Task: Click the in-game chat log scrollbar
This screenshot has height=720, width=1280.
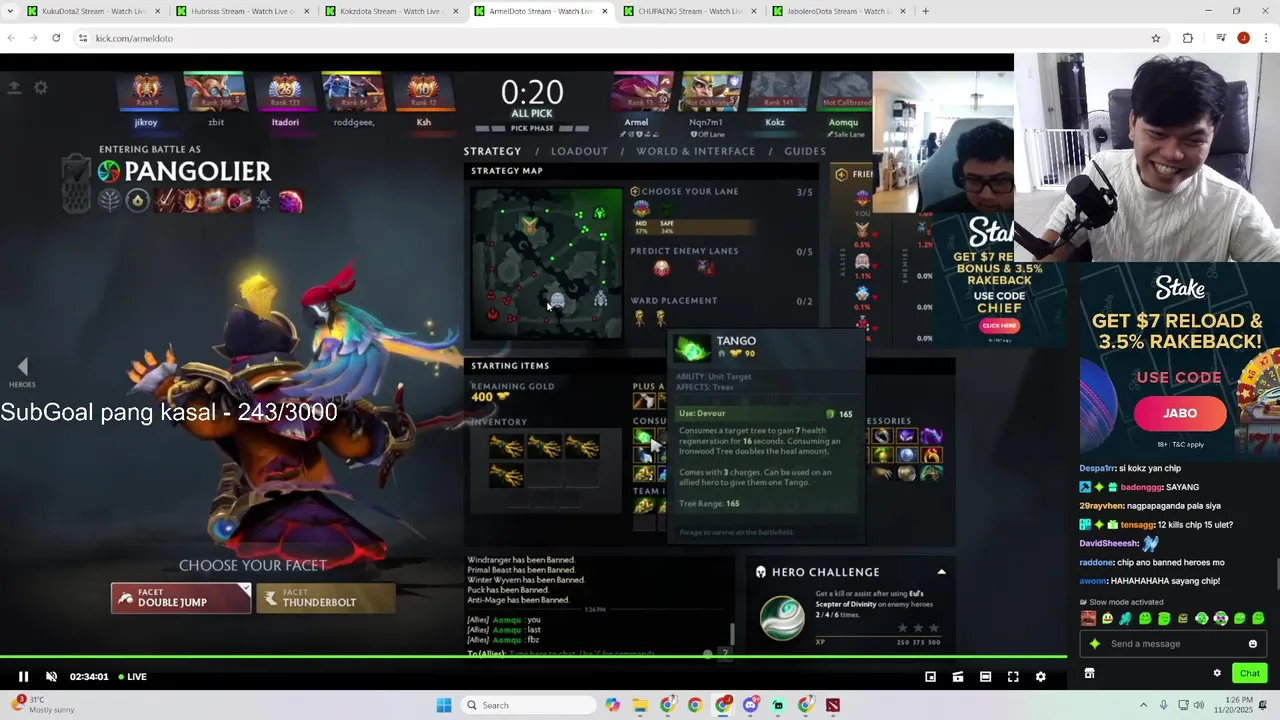Action: (732, 634)
